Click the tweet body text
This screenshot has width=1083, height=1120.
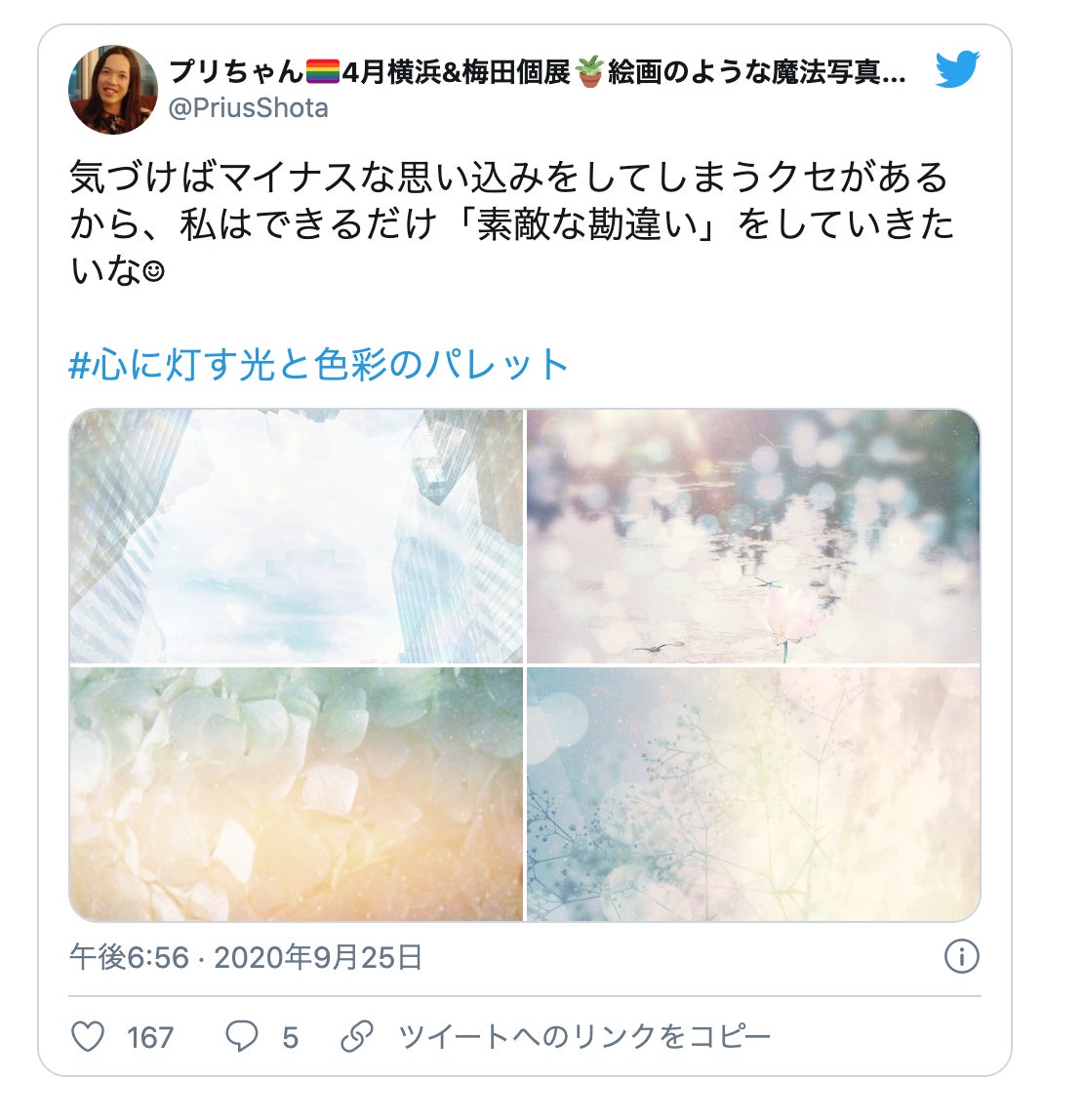[x=511, y=223]
